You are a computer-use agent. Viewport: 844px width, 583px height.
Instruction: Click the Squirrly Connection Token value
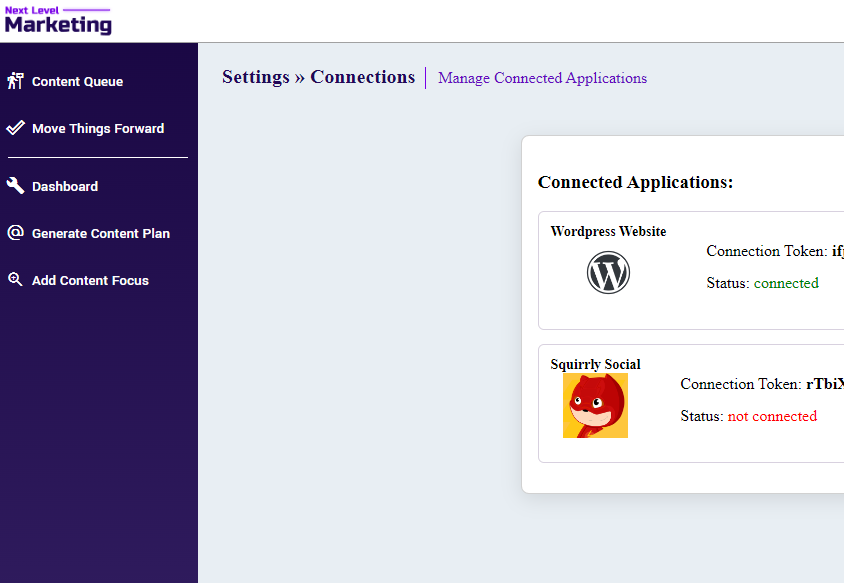[825, 384]
